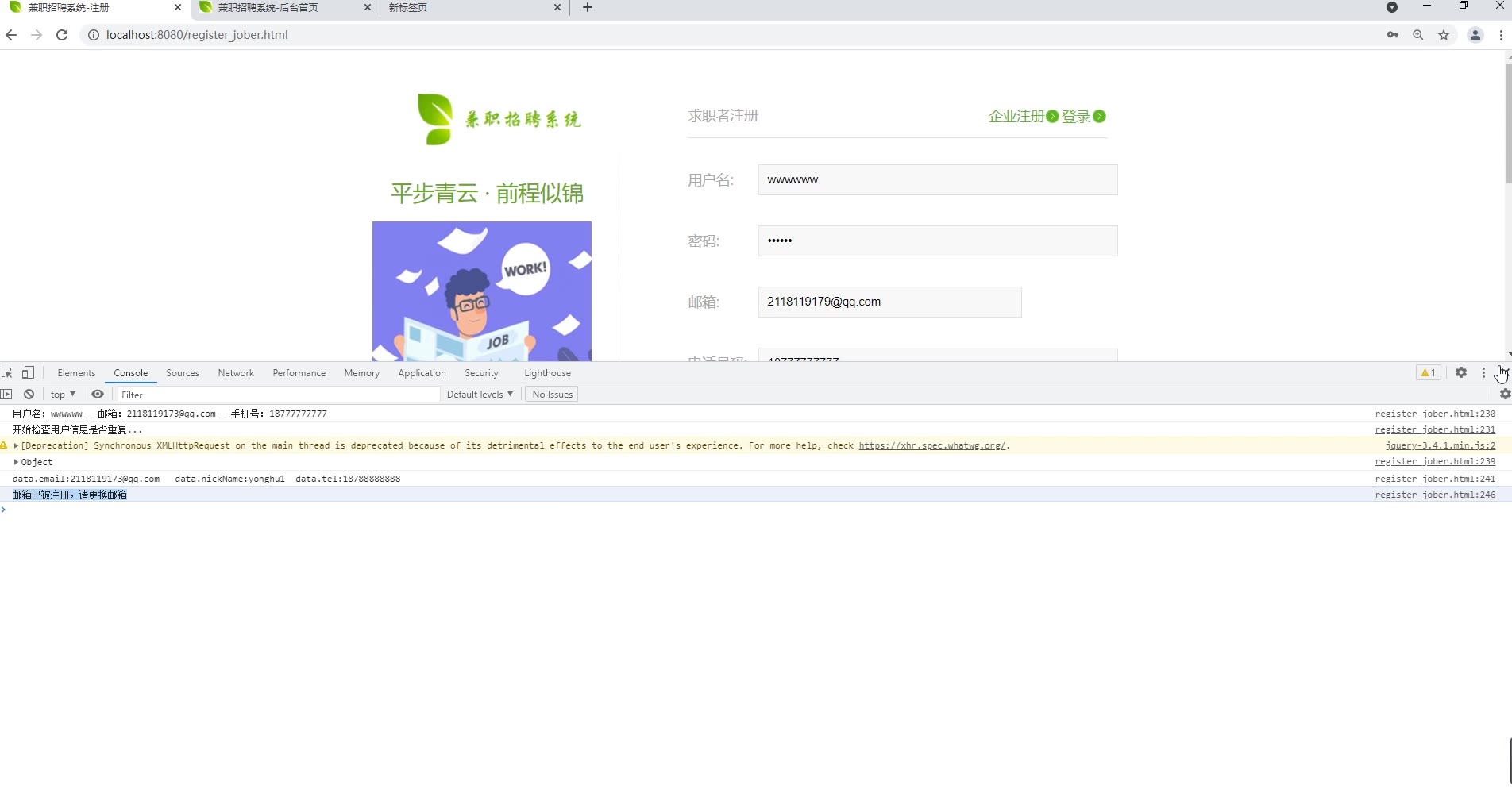Close the 兼职招聘系统-后台首页 tab
The height and width of the screenshot is (797, 1512).
tap(367, 8)
